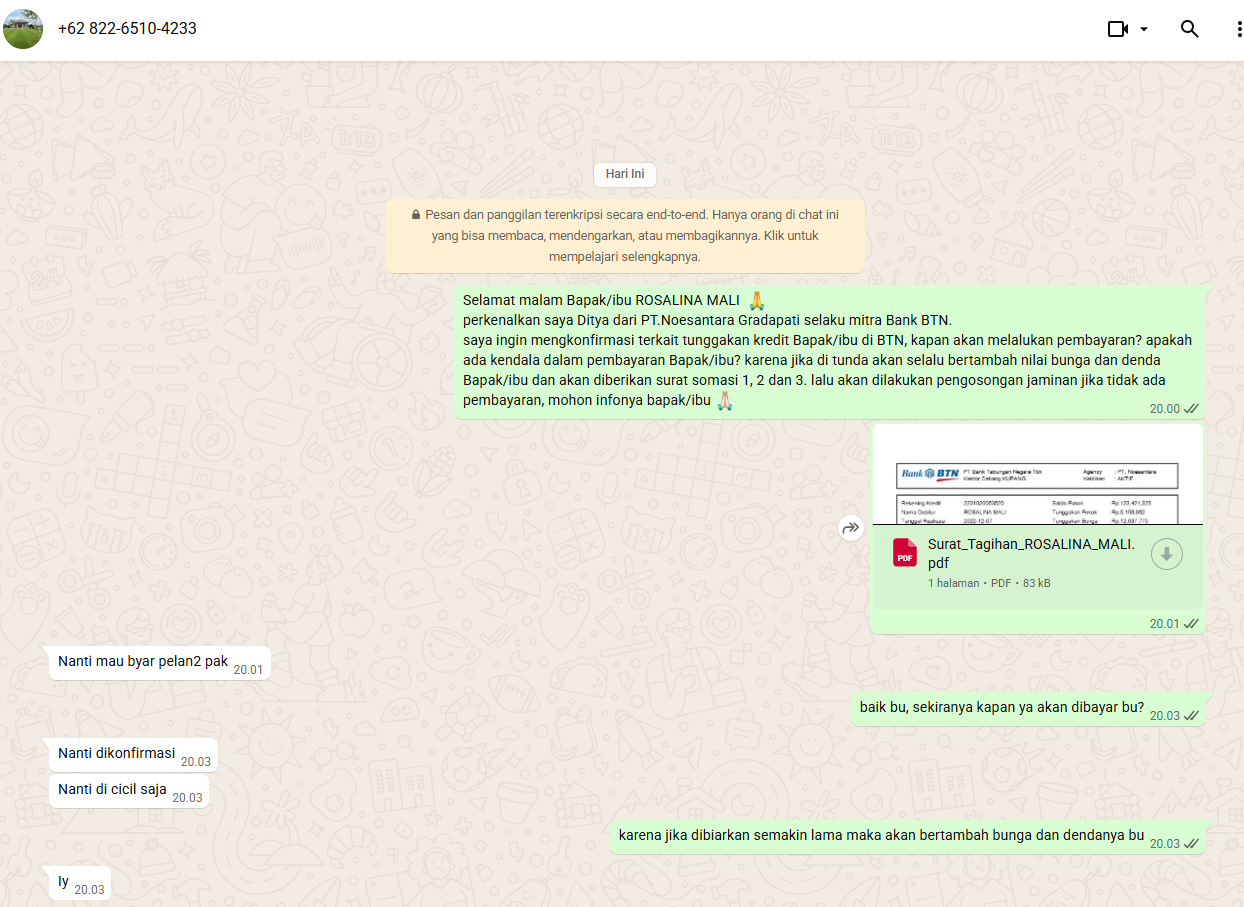Select the "Nanti di cicil saja" message
1244x907 pixels.
point(113,790)
